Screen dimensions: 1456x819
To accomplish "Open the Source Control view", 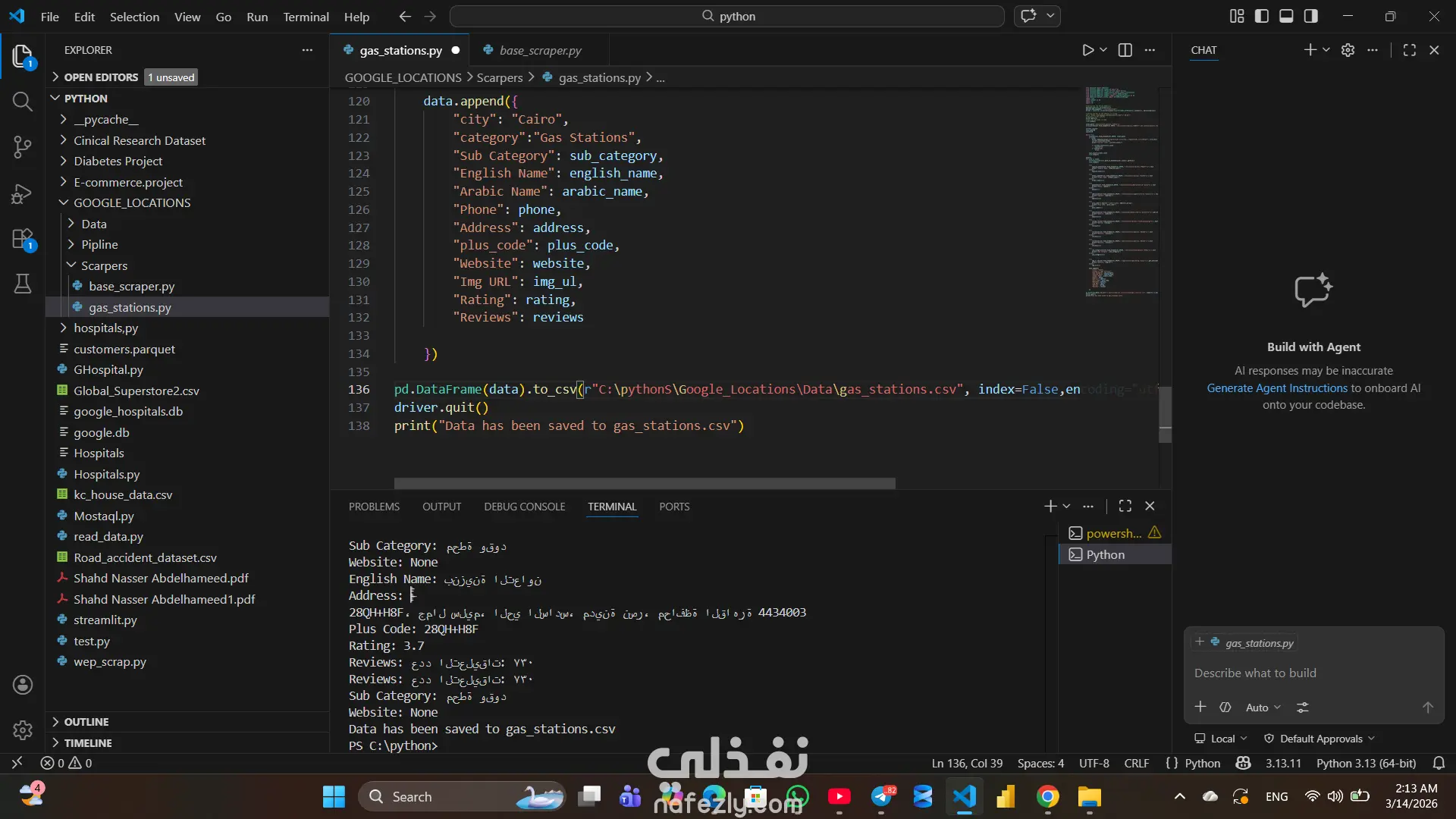I will click(22, 147).
